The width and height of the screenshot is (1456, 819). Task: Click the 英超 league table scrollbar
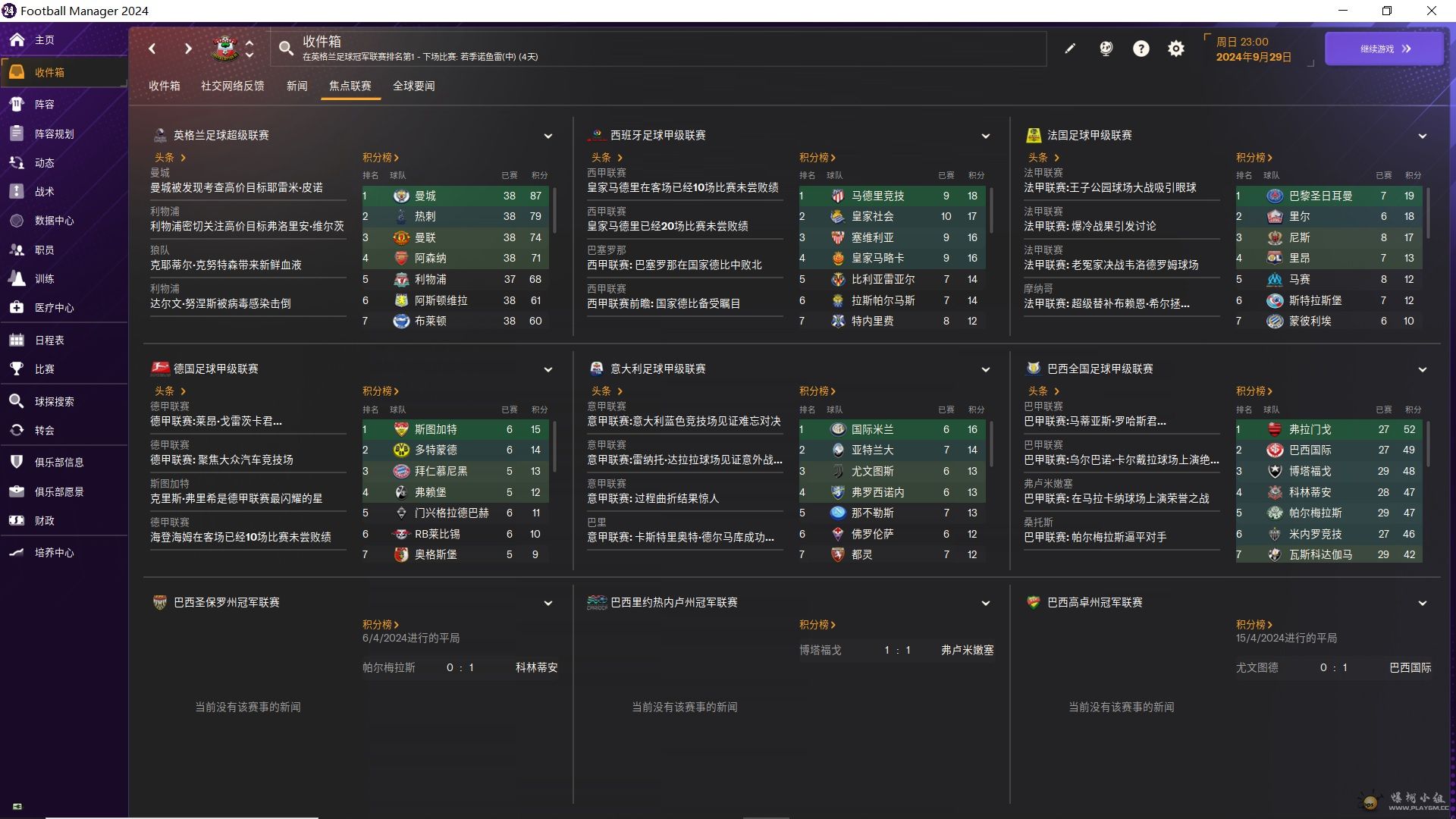[555, 211]
